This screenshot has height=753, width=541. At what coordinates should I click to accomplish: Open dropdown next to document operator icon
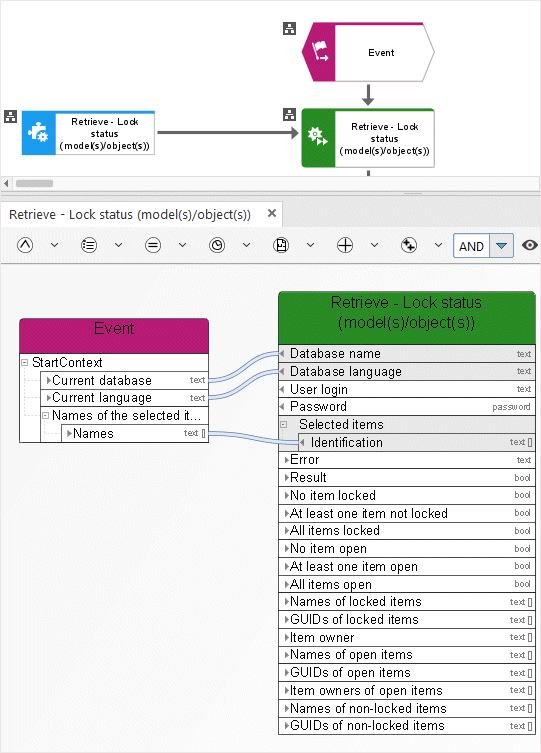310,245
